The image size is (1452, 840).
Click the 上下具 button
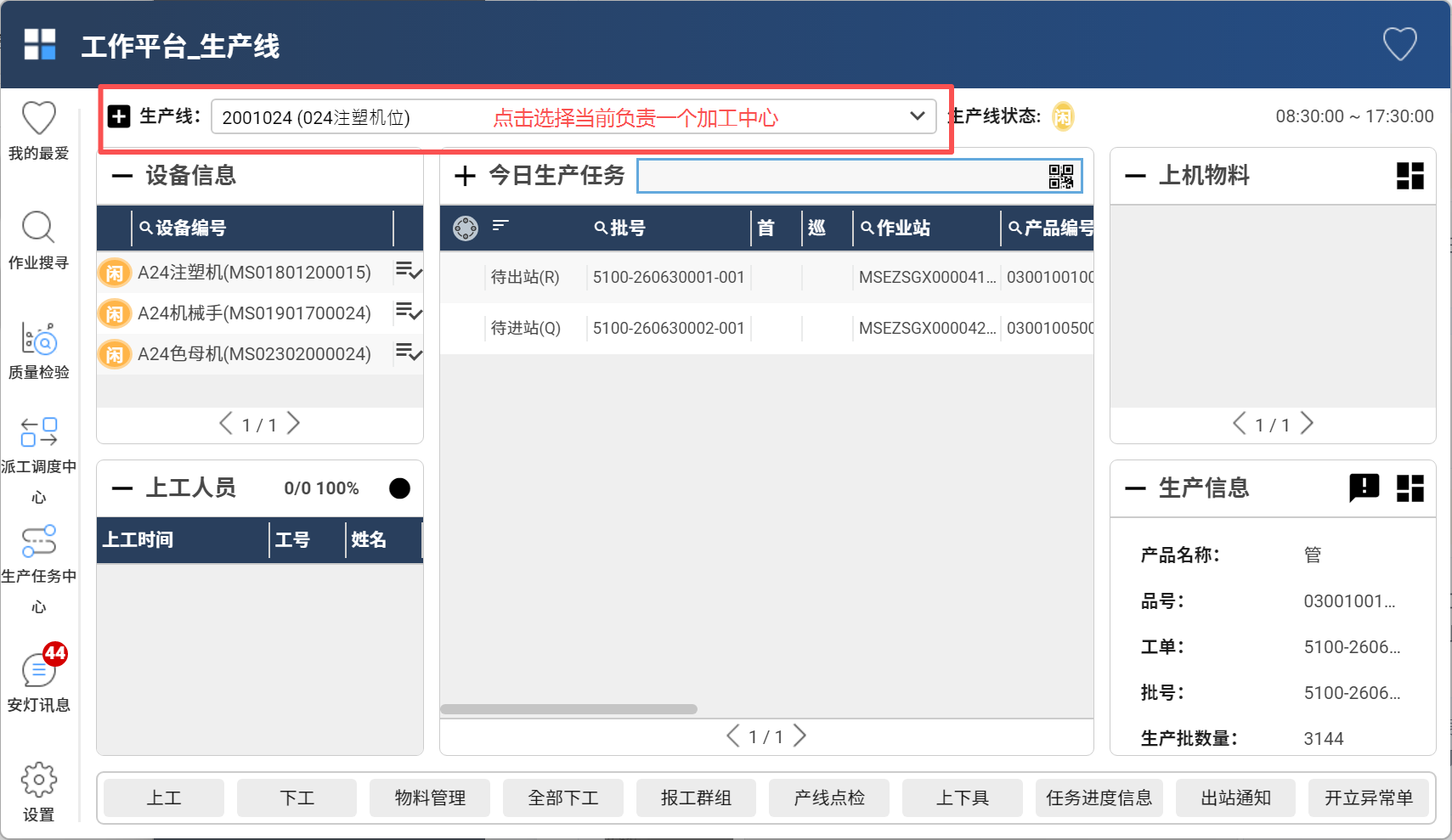(x=963, y=798)
